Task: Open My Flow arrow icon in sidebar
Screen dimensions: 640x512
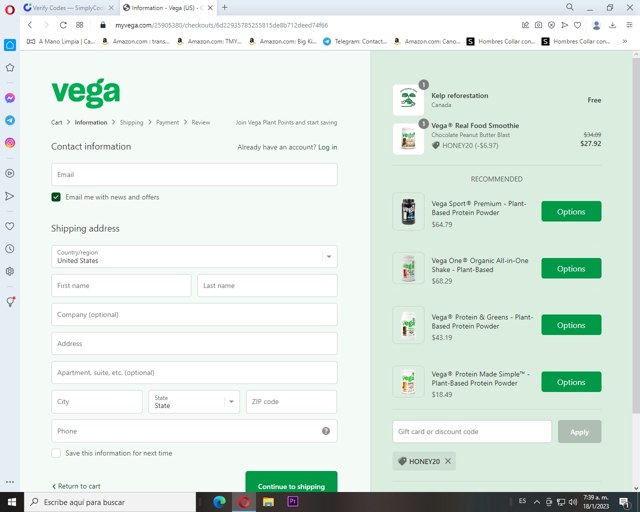Action: pos(10,196)
